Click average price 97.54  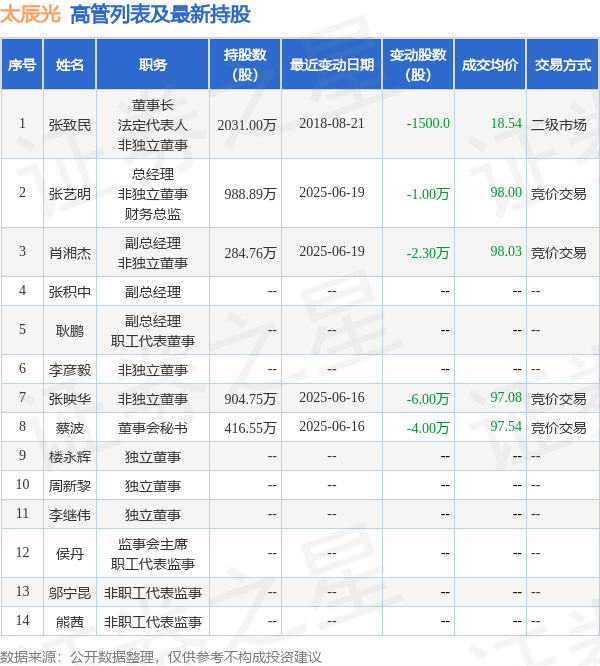[x=506, y=426]
